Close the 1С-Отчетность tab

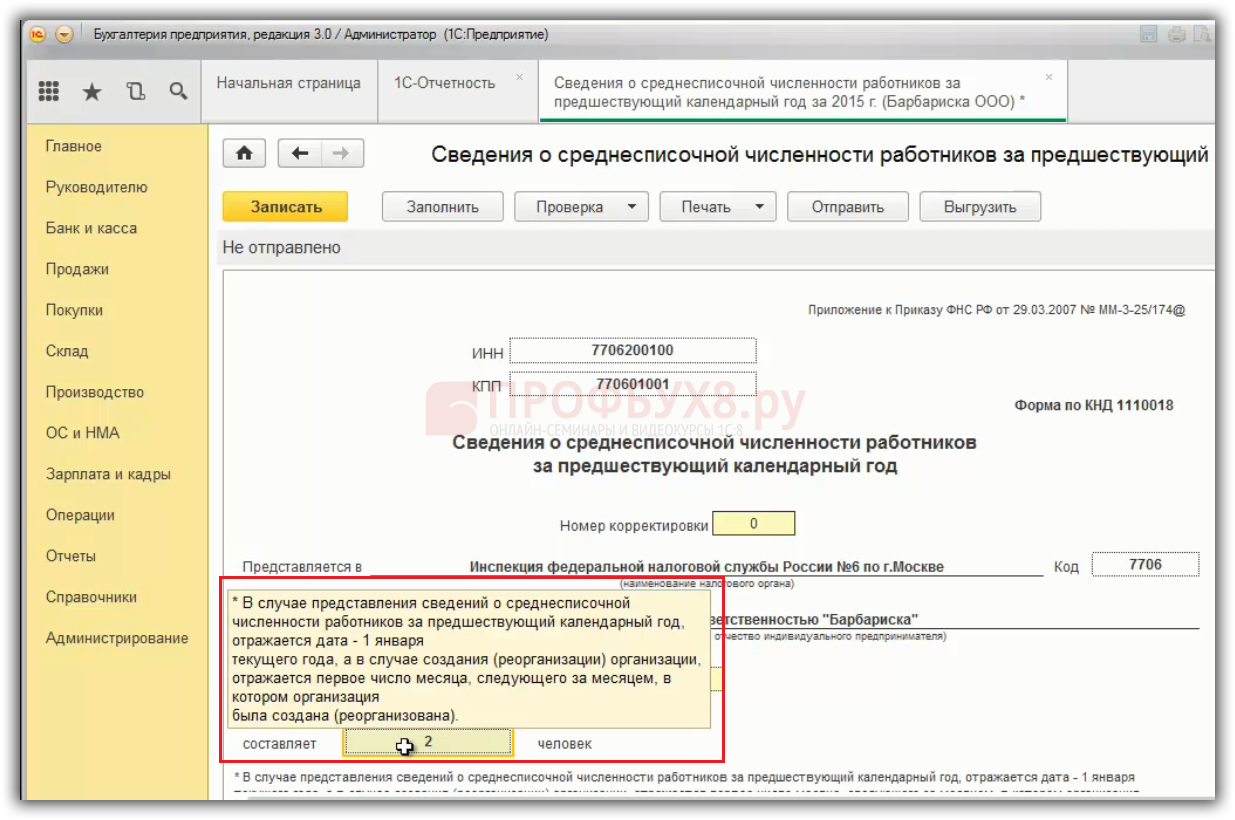pos(519,77)
